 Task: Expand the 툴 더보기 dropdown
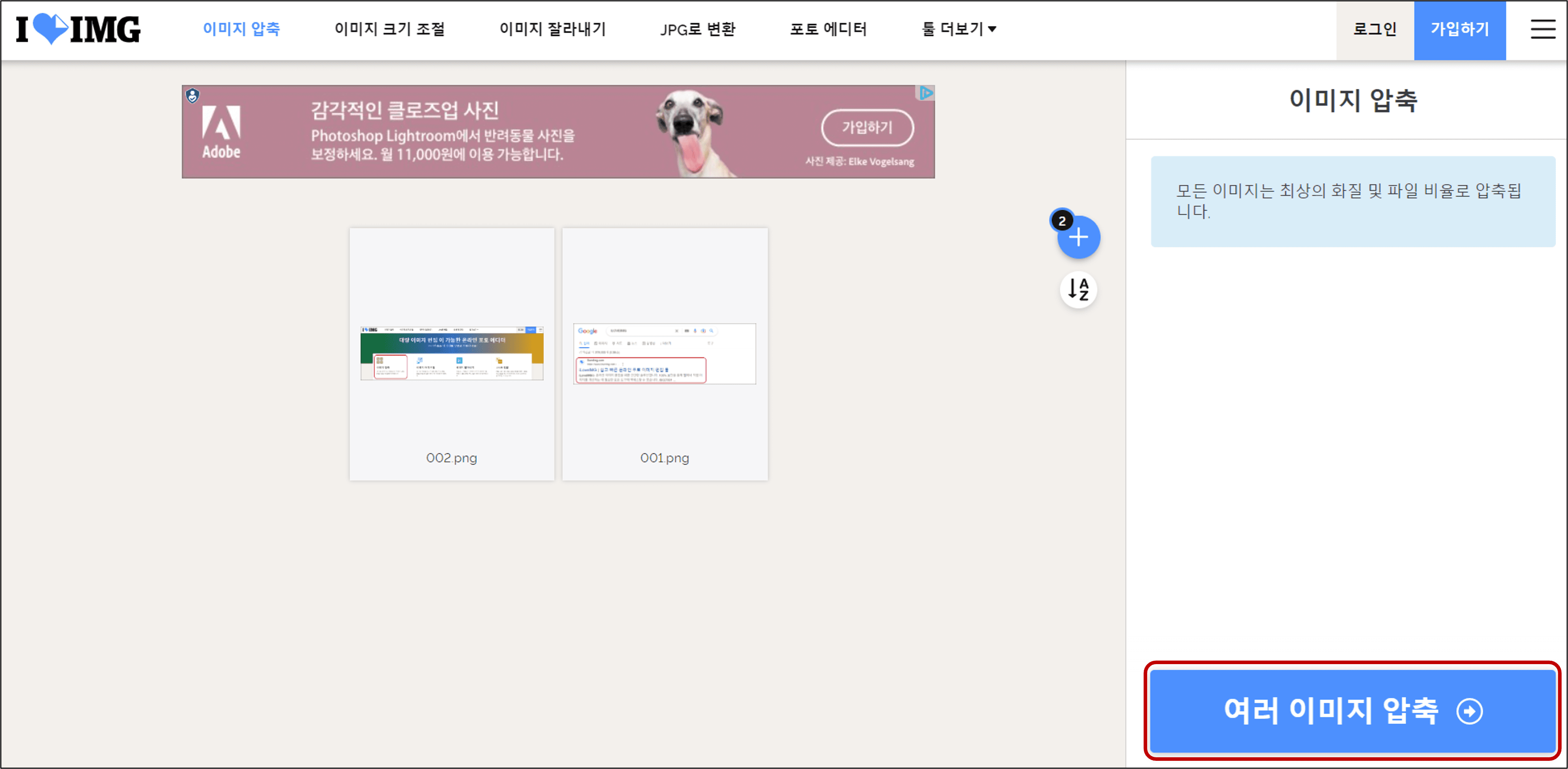coord(959,29)
